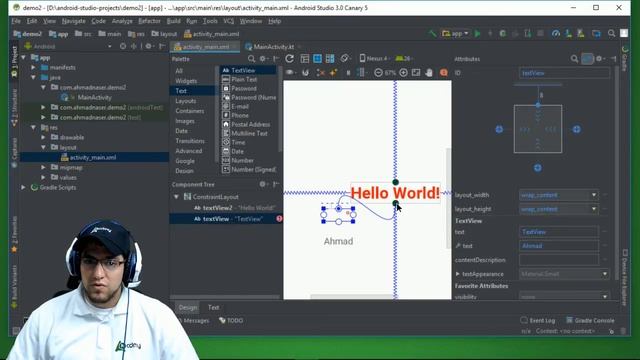The width and height of the screenshot is (640, 360).
Task: Choose Plain Text from the palette
Action: pos(244,79)
